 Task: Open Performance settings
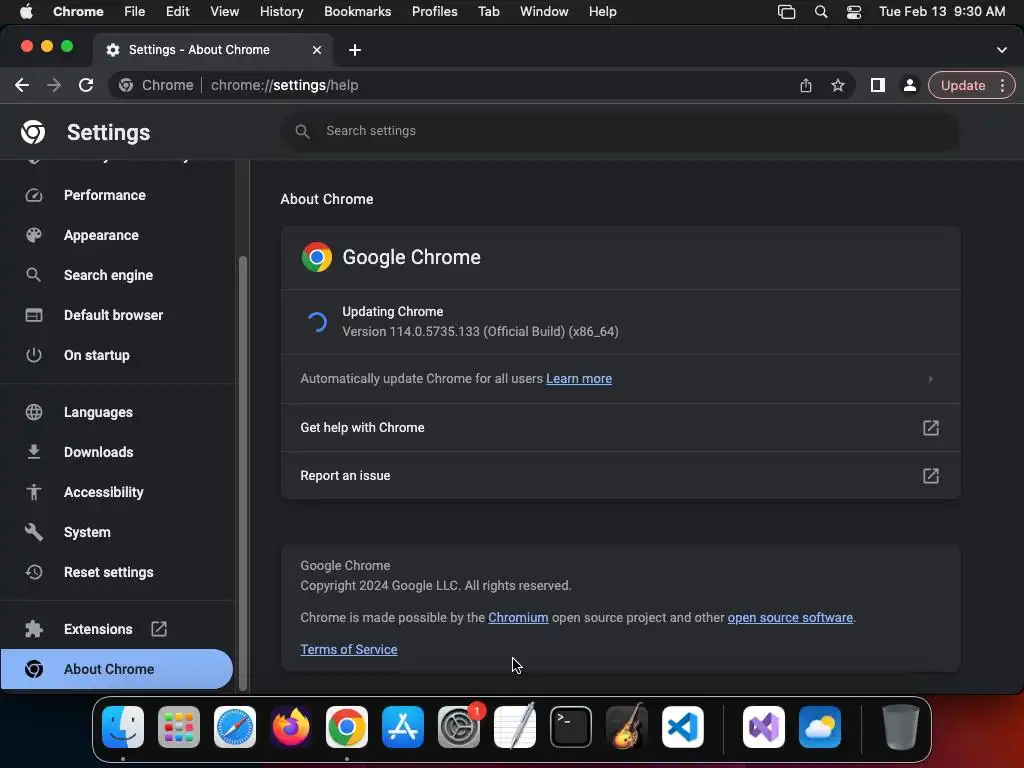(118, 195)
